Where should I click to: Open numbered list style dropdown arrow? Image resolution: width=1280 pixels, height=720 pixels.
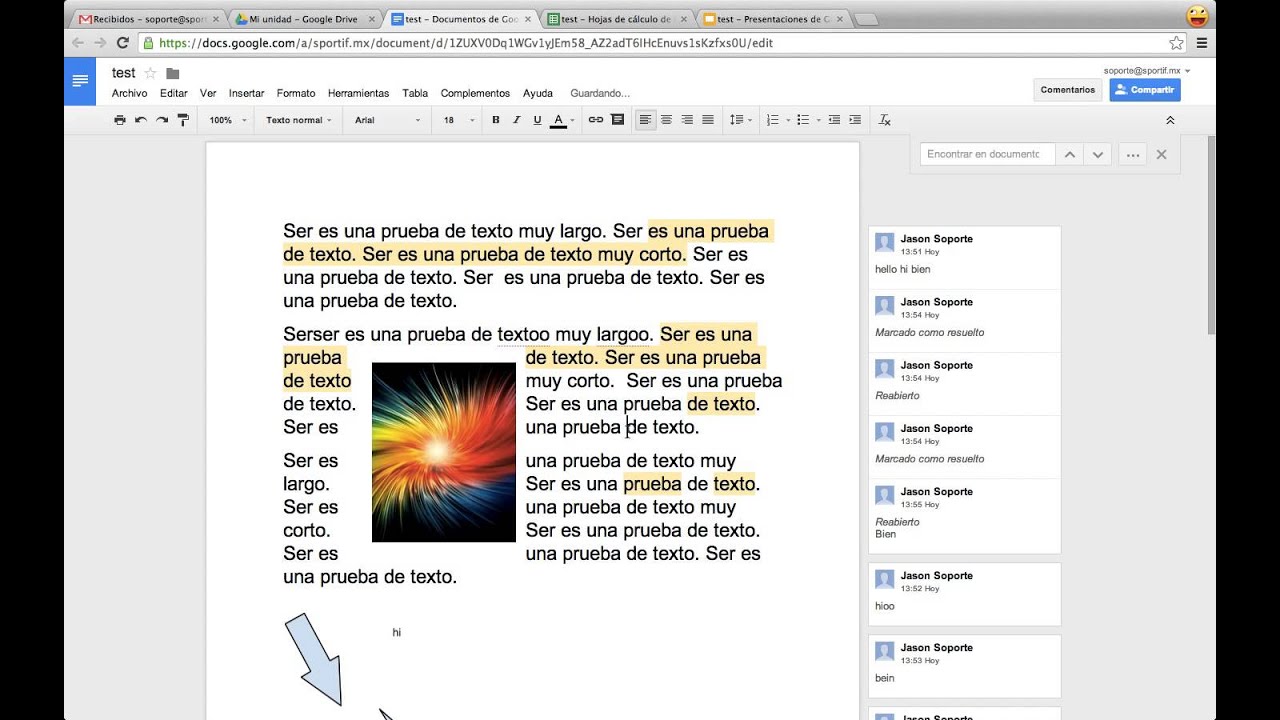pos(788,120)
